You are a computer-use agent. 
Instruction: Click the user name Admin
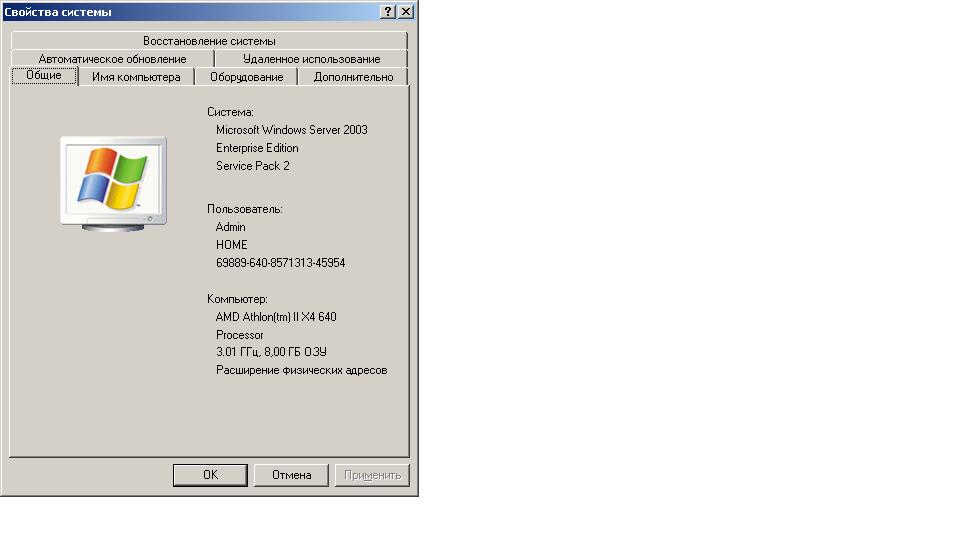230,227
